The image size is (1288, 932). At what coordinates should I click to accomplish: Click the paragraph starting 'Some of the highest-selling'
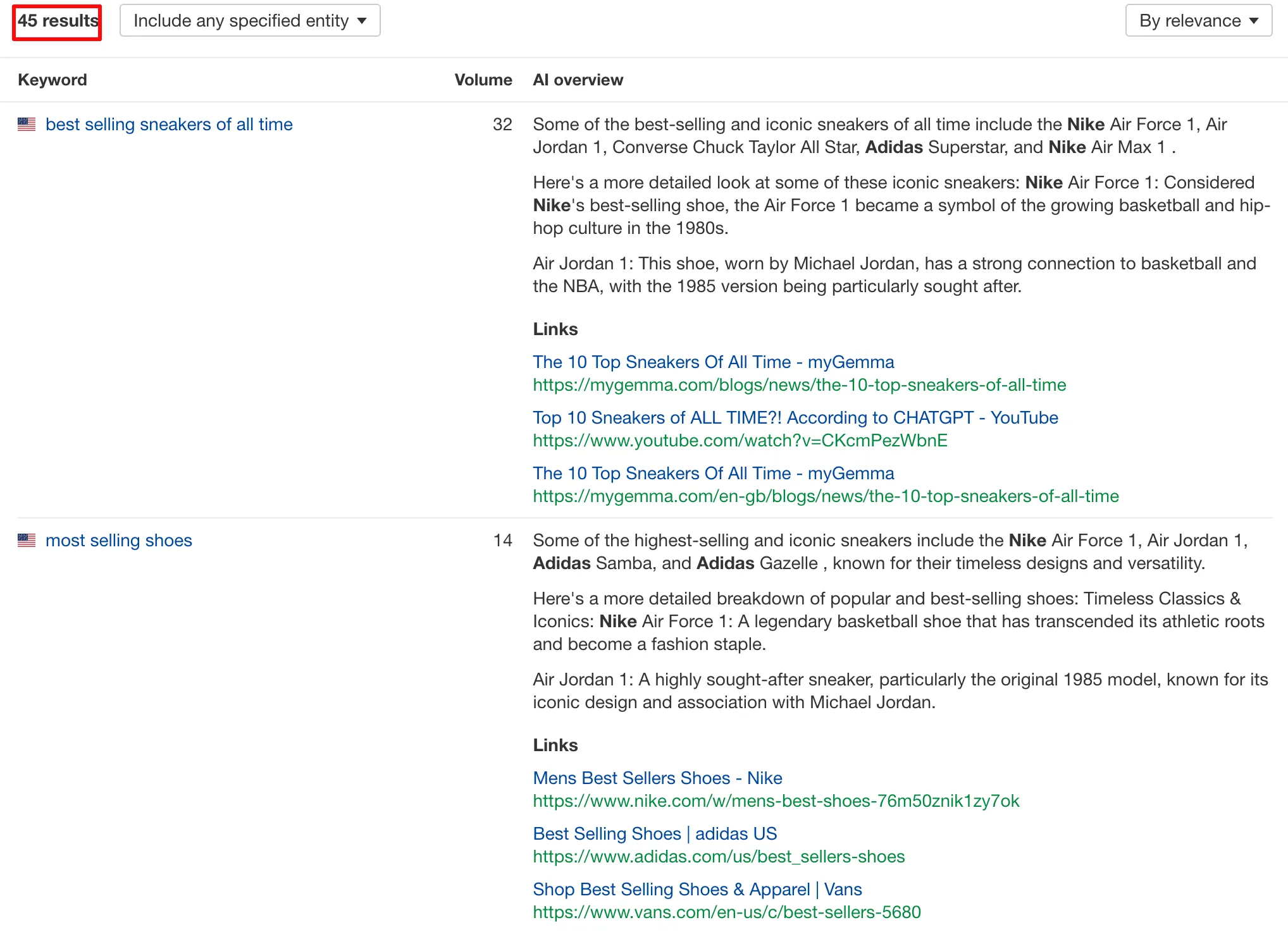click(x=891, y=552)
